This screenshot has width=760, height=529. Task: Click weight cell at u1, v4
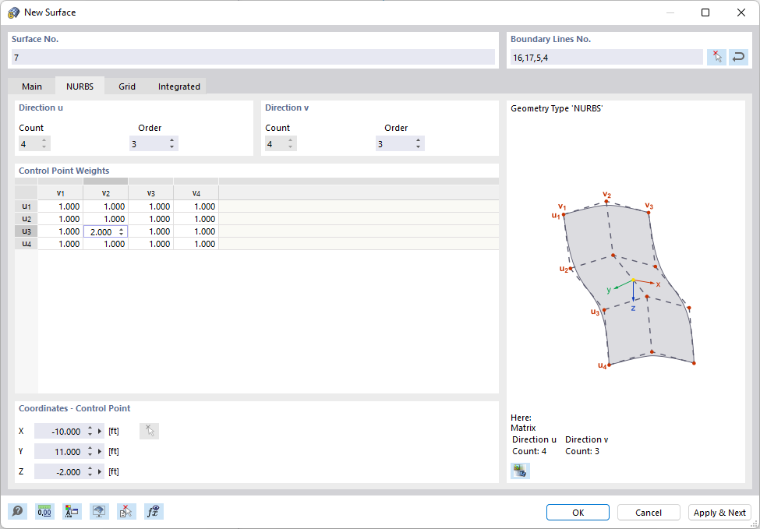pos(196,206)
